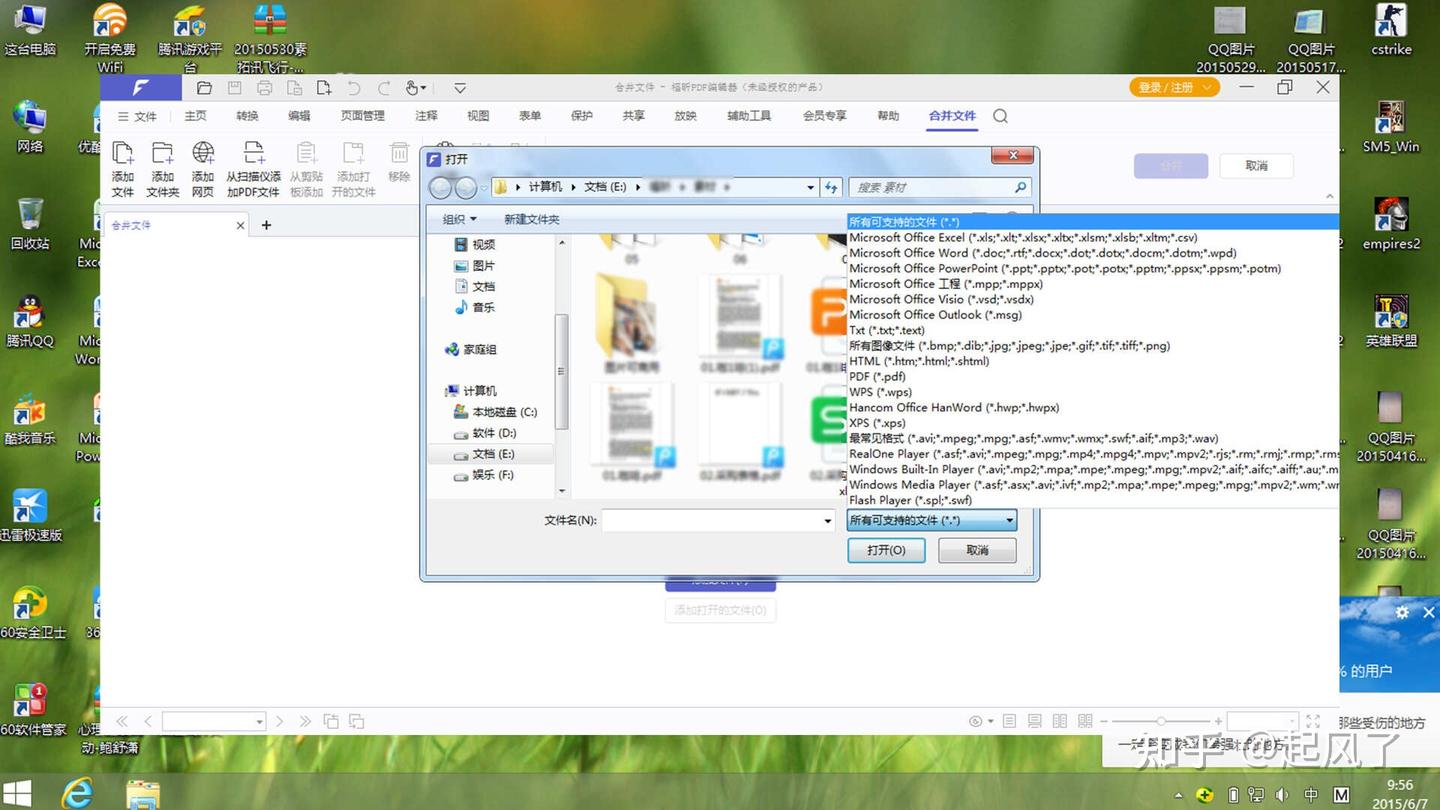Screen dimensions: 1440x810
Task: Click the refresh button beside address bar
Action: pos(831,187)
